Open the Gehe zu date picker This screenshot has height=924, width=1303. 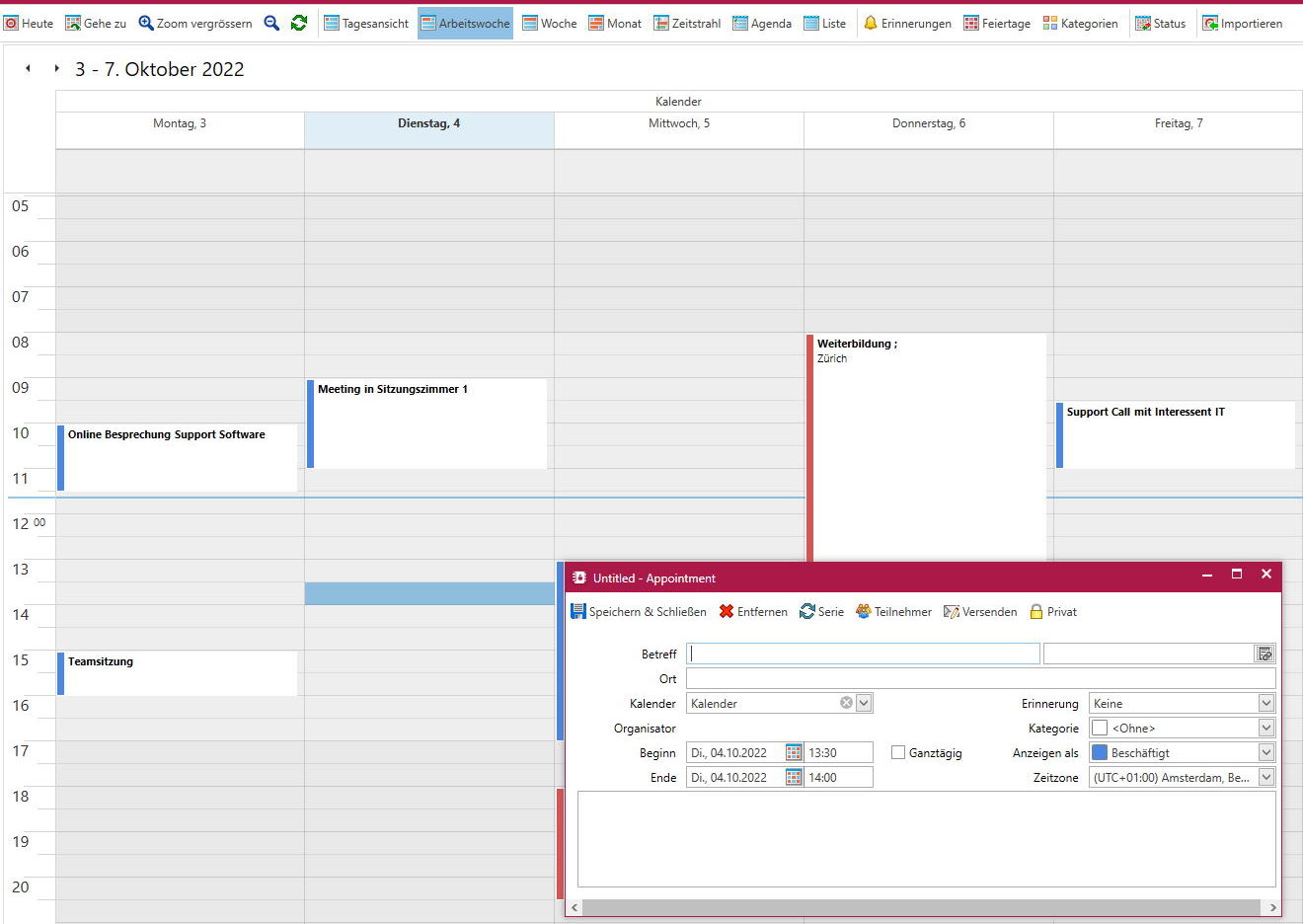point(96,23)
